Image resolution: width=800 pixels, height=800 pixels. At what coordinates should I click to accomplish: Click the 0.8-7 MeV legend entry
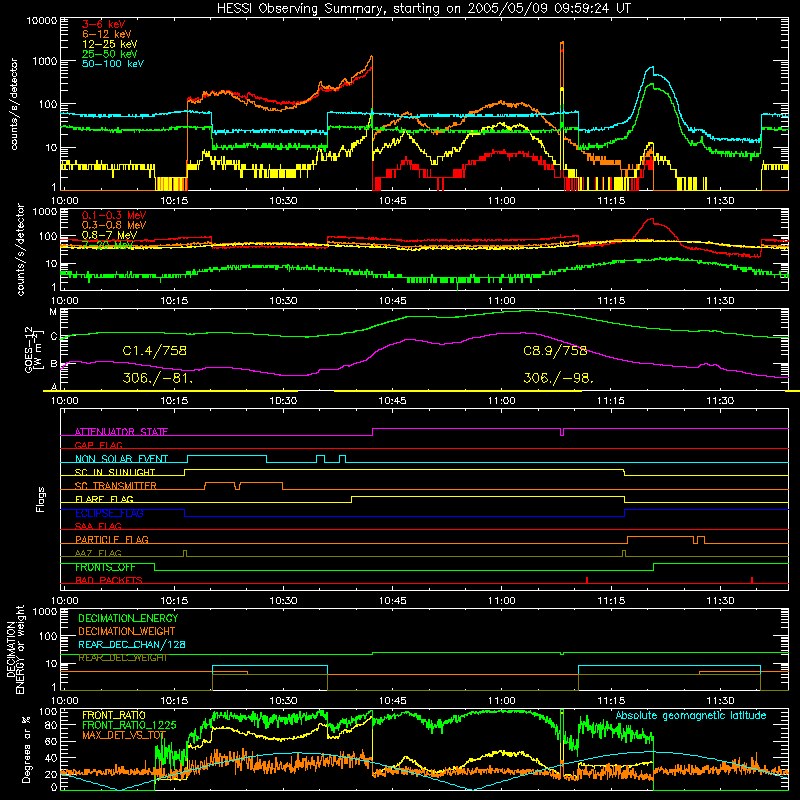109,235
